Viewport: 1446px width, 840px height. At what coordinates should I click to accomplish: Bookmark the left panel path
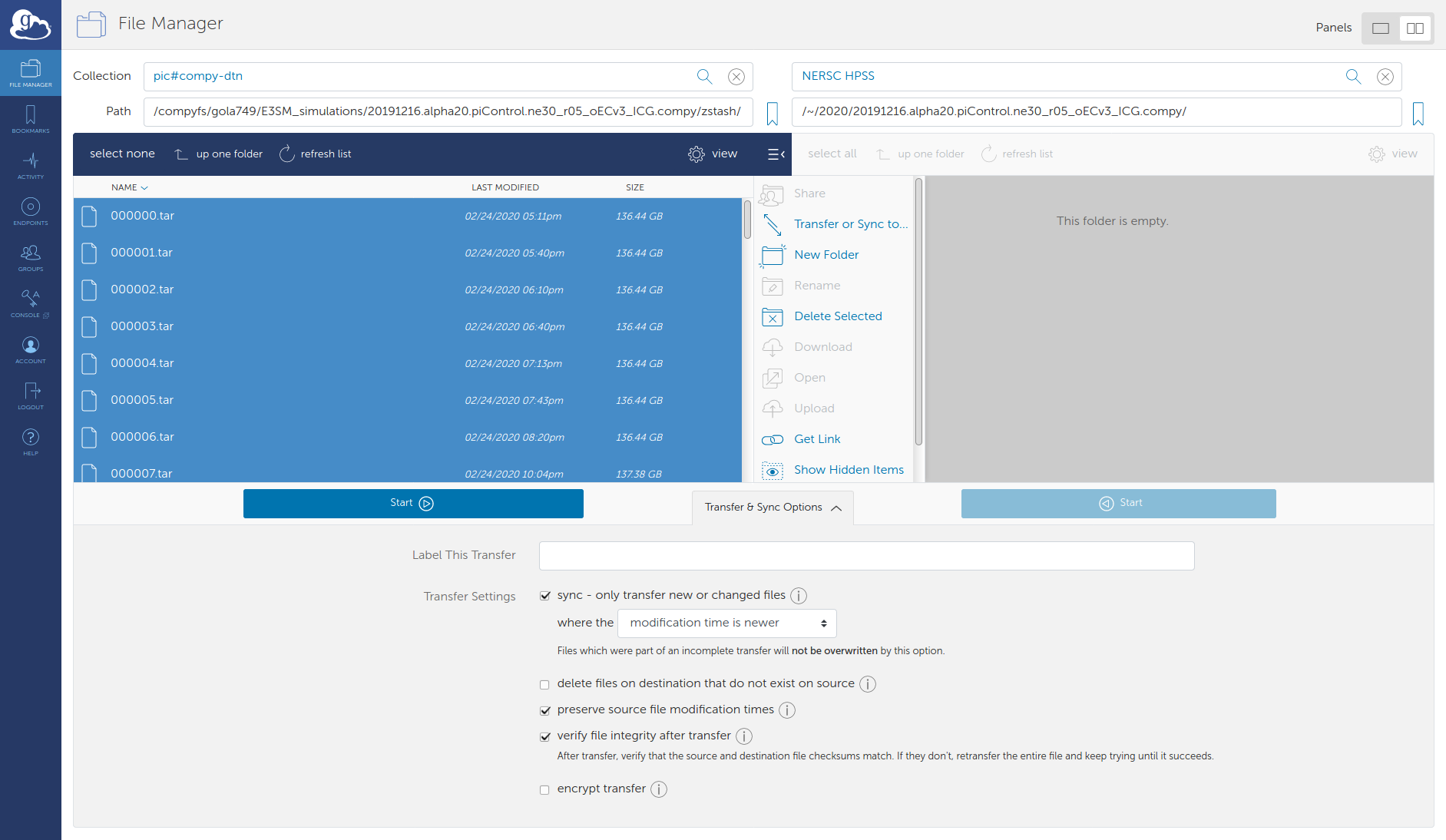coord(773,114)
